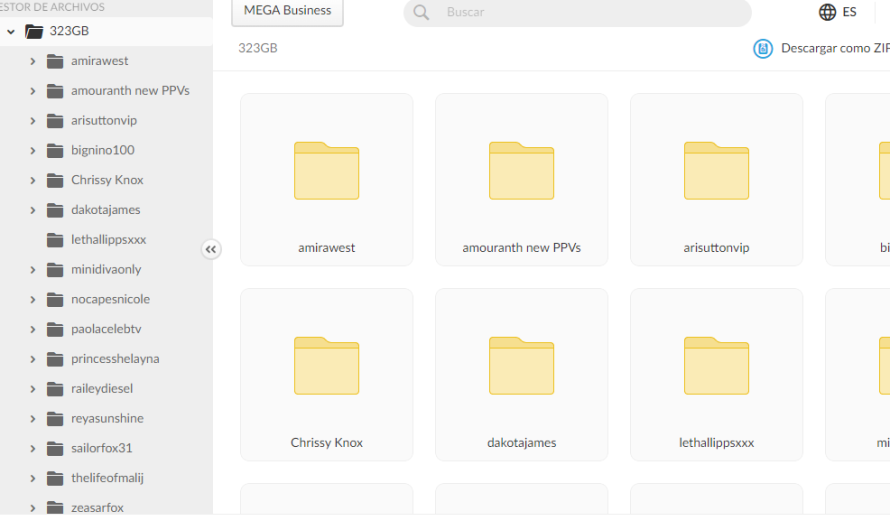The width and height of the screenshot is (890, 530).
Task: Select sailorfox31 label in tree
Action: 102,448
